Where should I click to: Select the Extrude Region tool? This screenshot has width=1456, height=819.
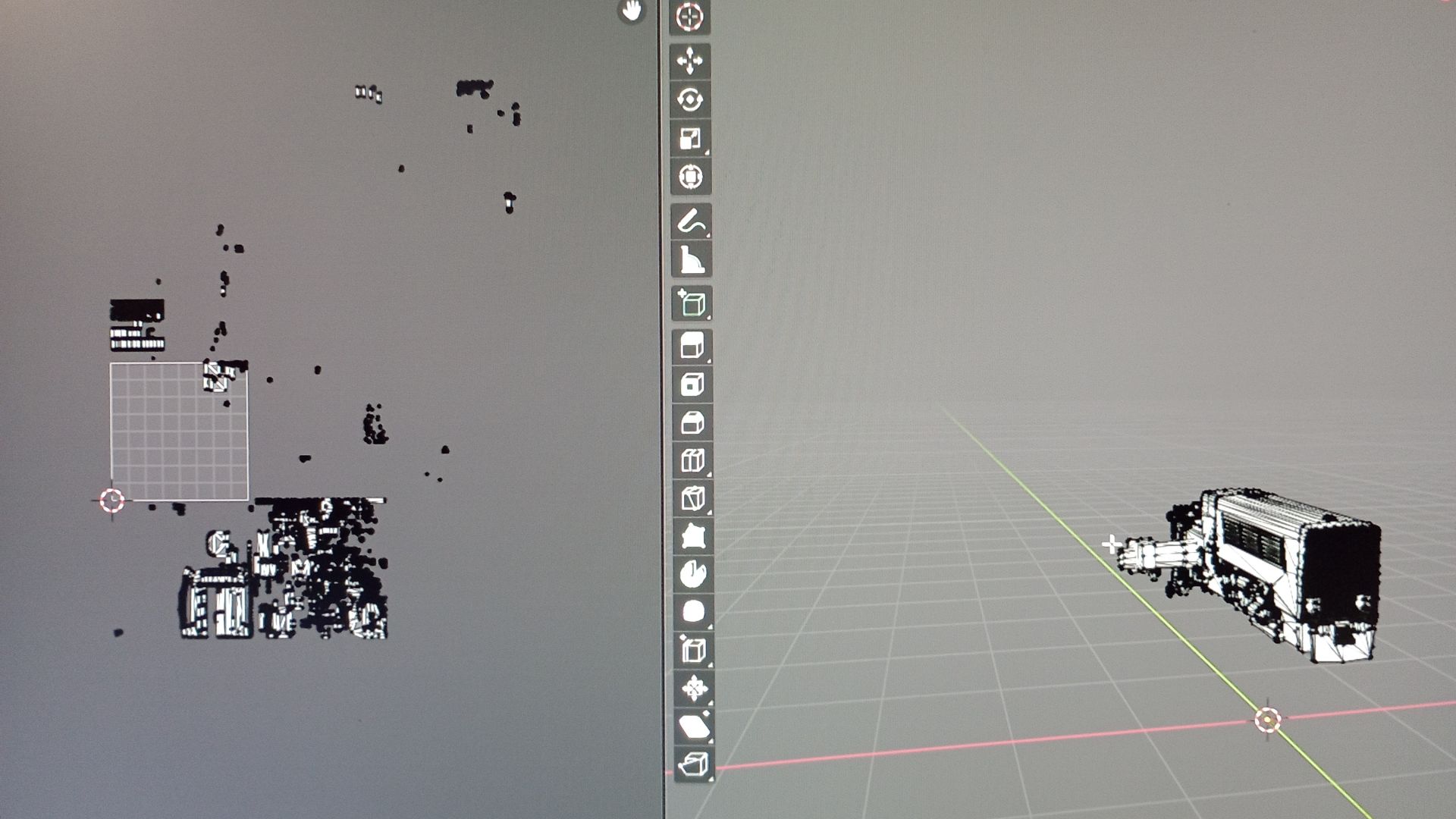[692, 347]
